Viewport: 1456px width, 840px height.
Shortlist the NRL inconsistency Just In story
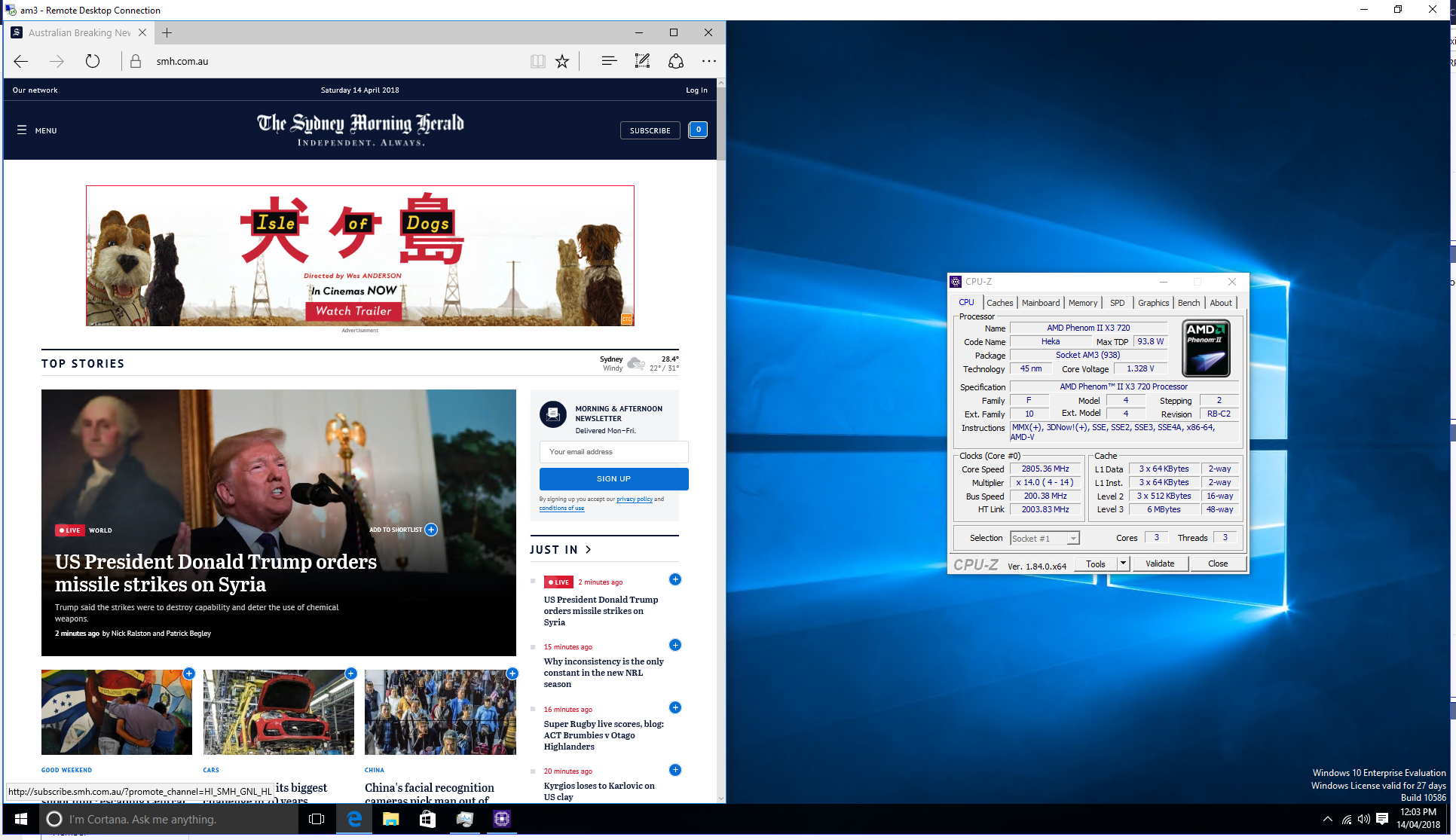coord(675,645)
